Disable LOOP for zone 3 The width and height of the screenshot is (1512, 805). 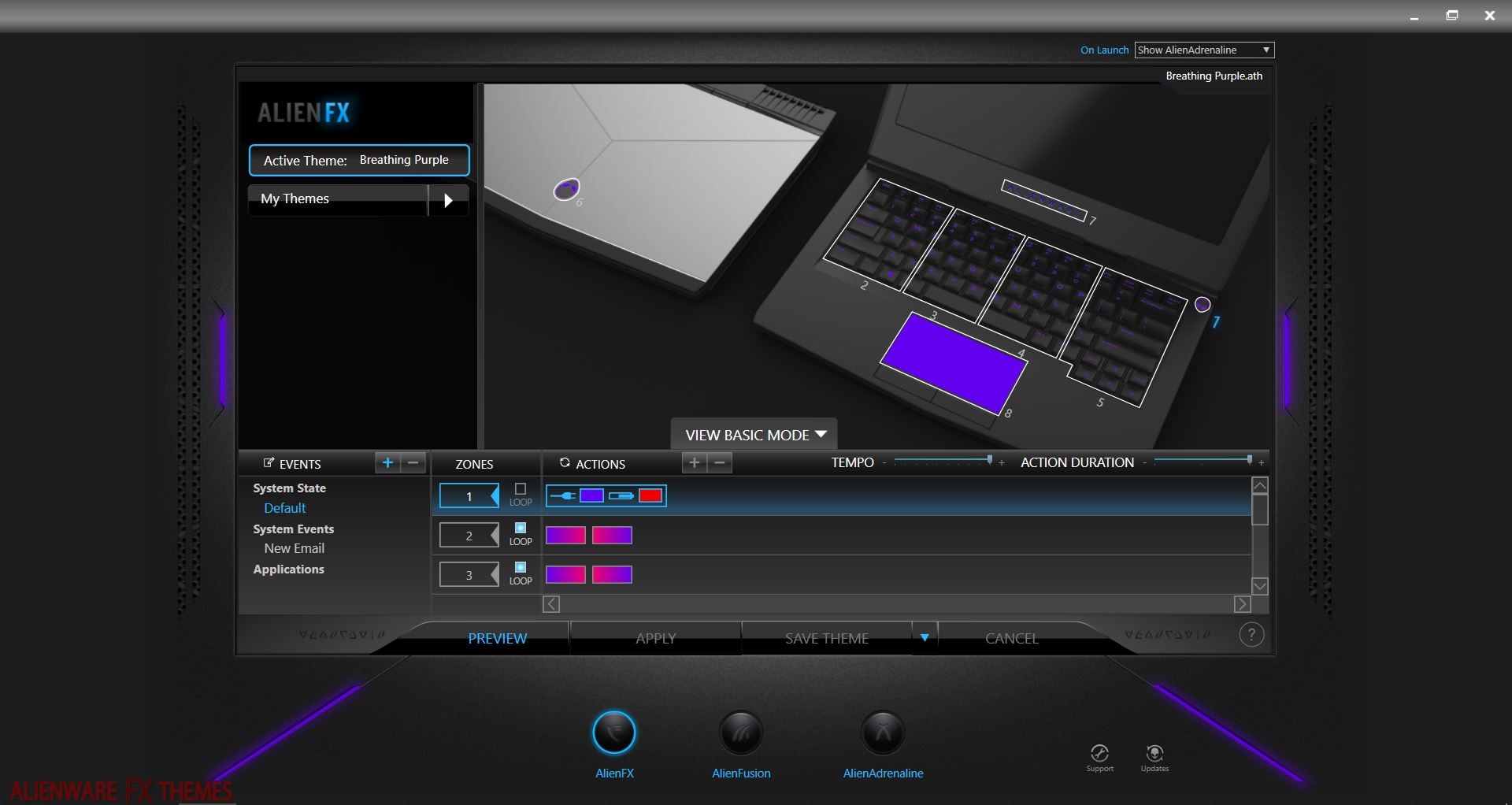pyautogui.click(x=521, y=567)
